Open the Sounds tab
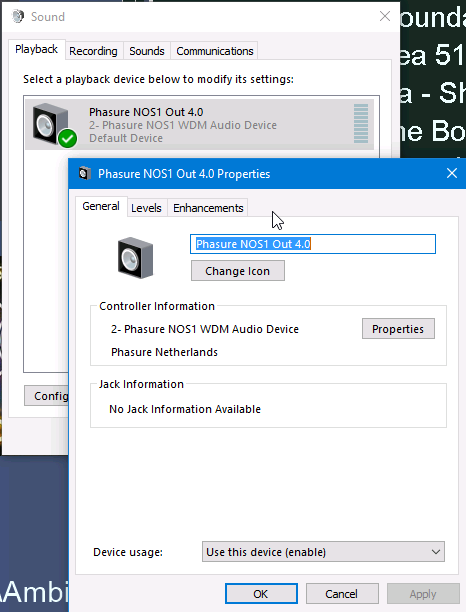 (147, 51)
